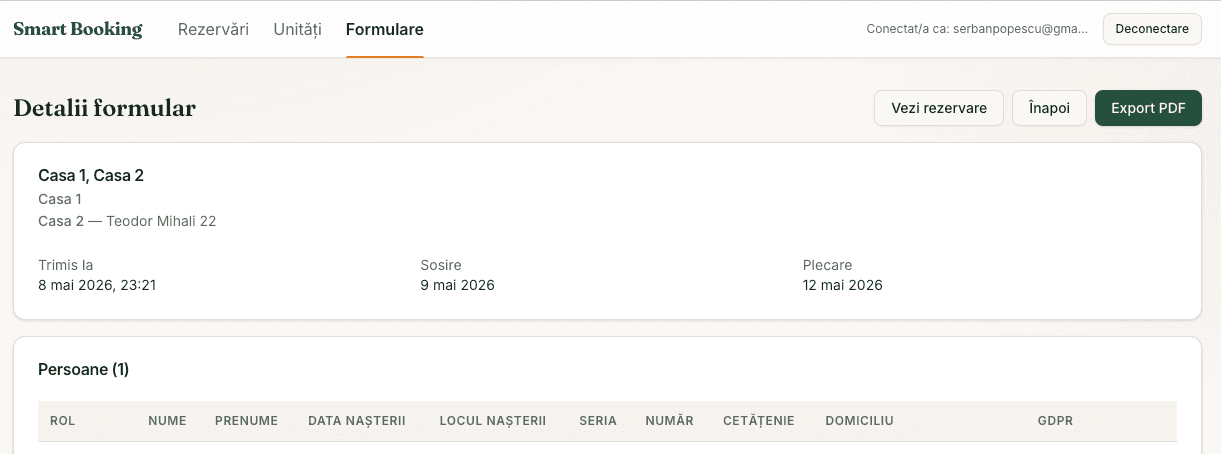Click the SERIA column header
Image resolution: width=1221 pixels, height=454 pixels.
click(x=598, y=421)
